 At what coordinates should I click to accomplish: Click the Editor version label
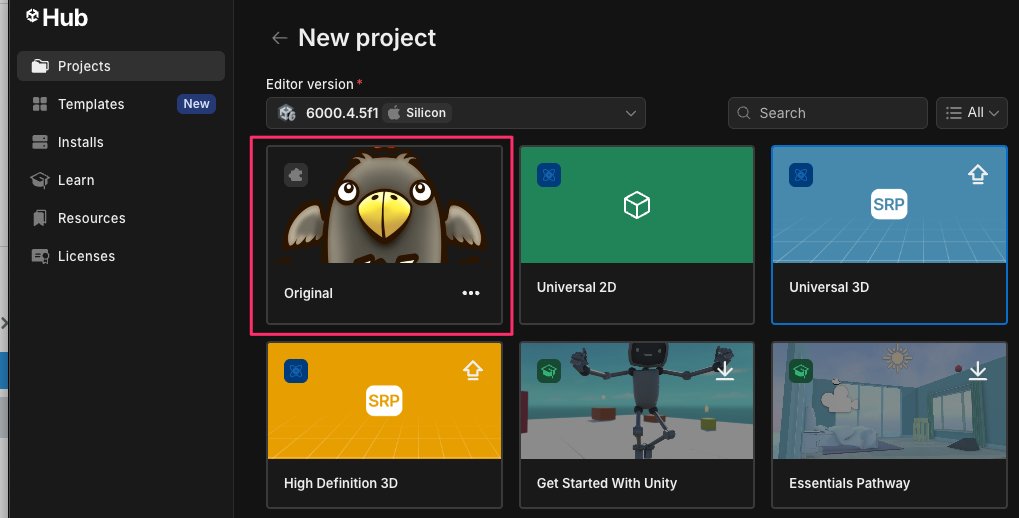click(x=309, y=84)
